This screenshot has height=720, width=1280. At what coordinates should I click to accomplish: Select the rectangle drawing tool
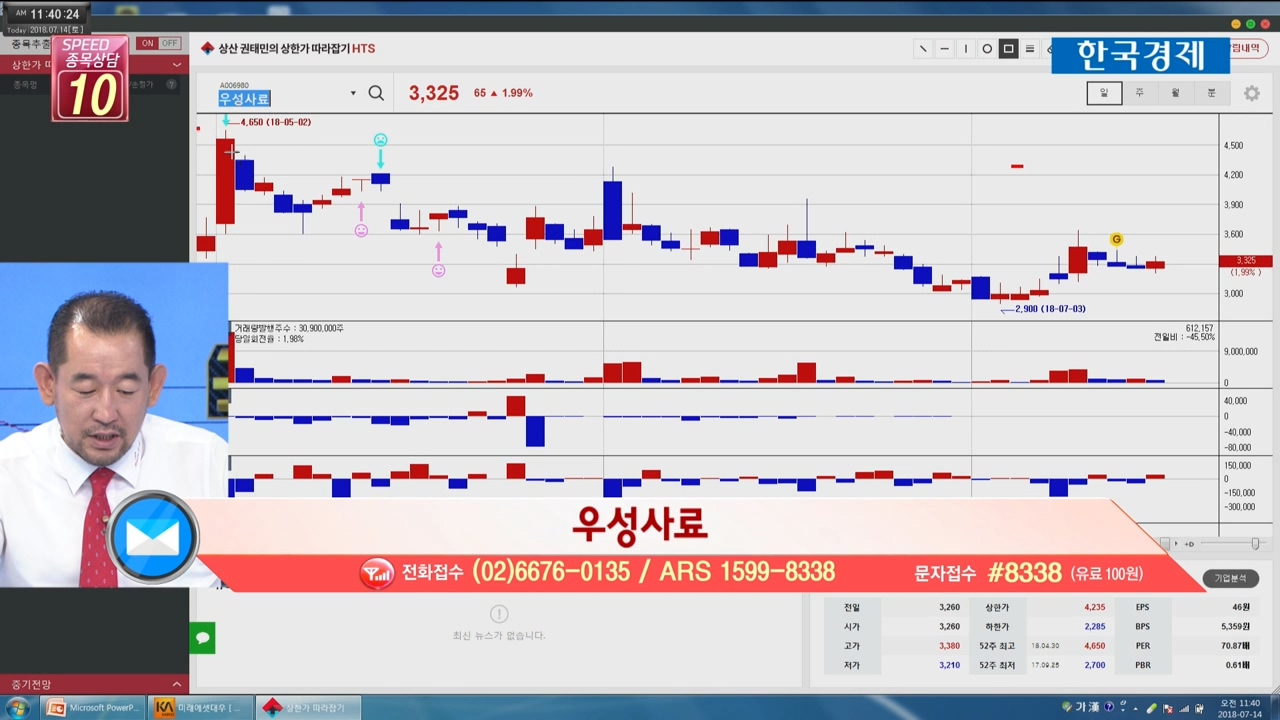point(1008,49)
